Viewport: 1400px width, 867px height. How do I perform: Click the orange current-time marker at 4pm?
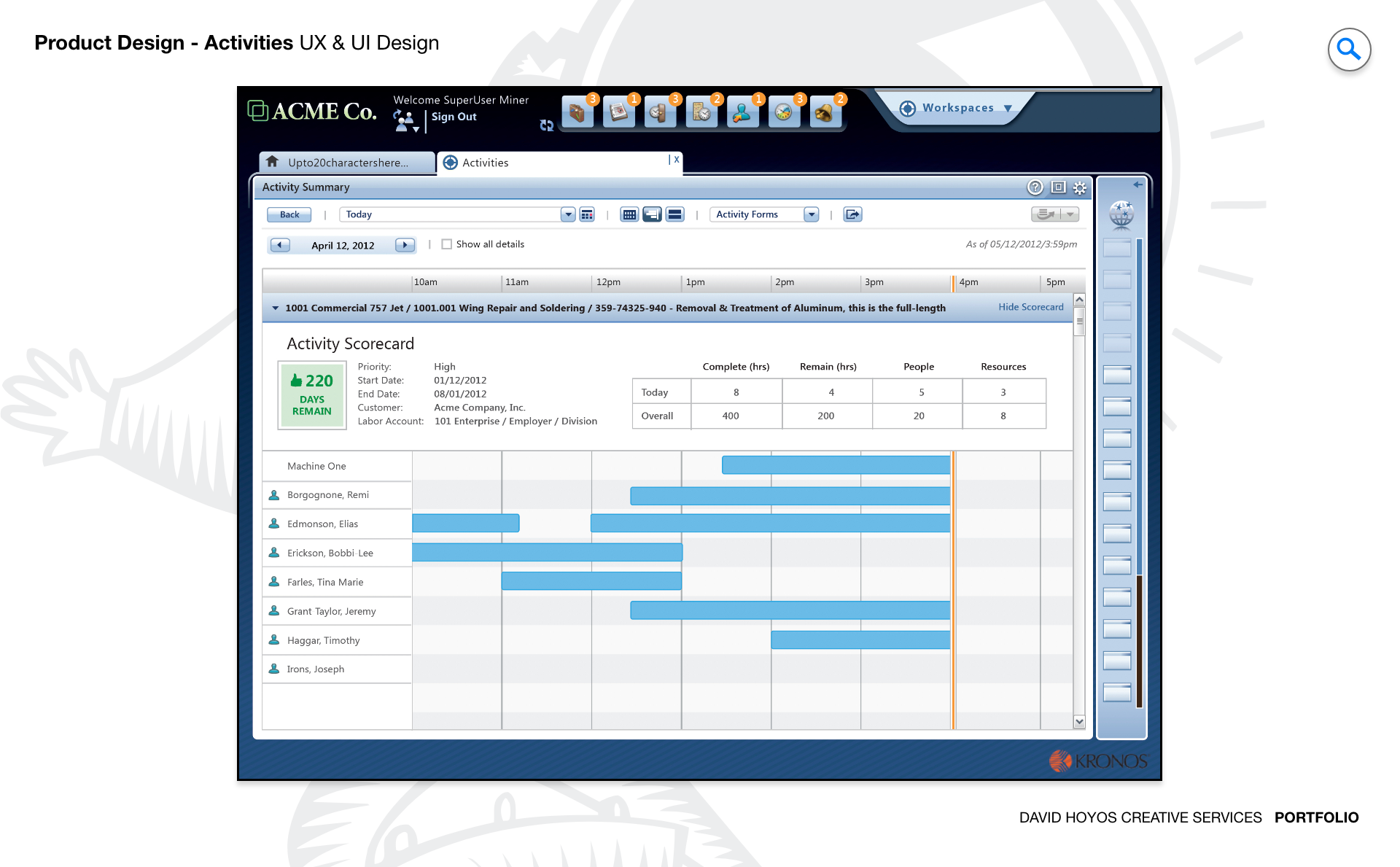click(x=953, y=503)
